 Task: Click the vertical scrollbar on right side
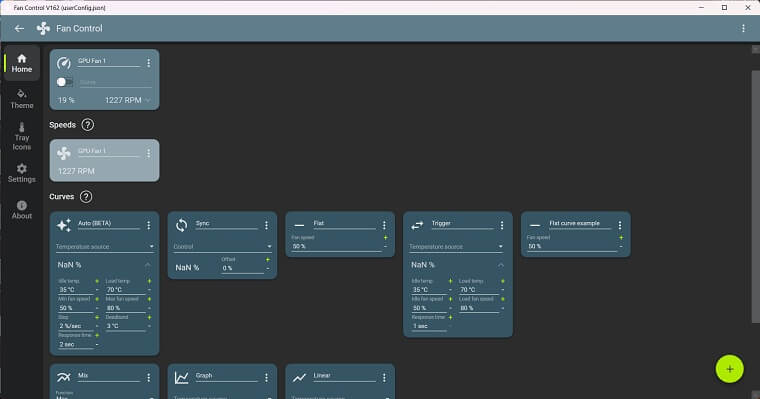pos(755,196)
